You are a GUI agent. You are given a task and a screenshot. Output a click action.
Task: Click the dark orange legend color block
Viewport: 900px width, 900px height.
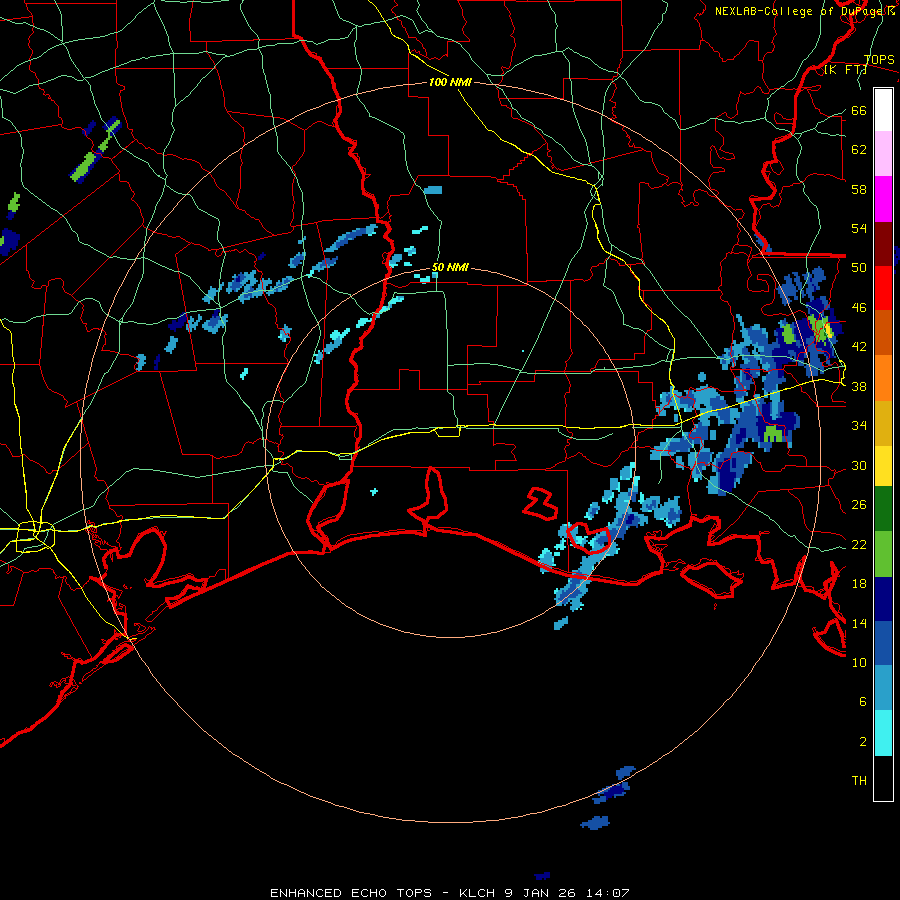pos(883,332)
